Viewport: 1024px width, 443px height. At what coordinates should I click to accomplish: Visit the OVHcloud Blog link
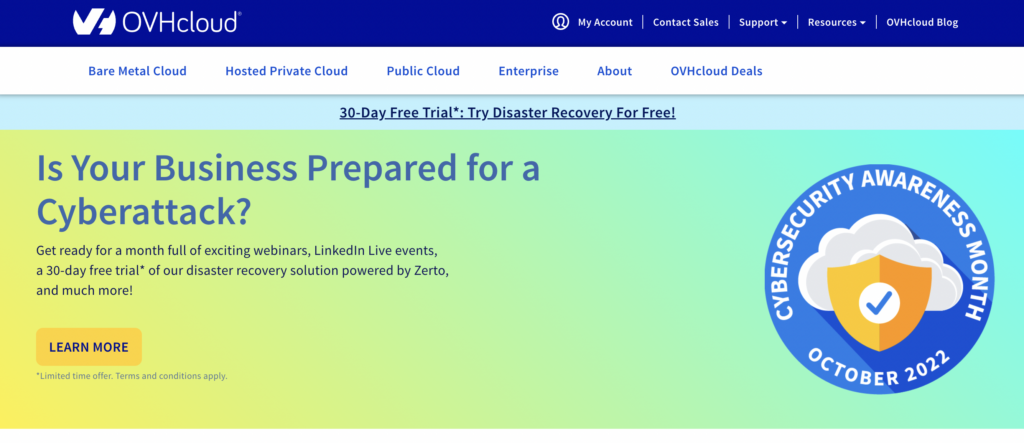[x=922, y=22]
